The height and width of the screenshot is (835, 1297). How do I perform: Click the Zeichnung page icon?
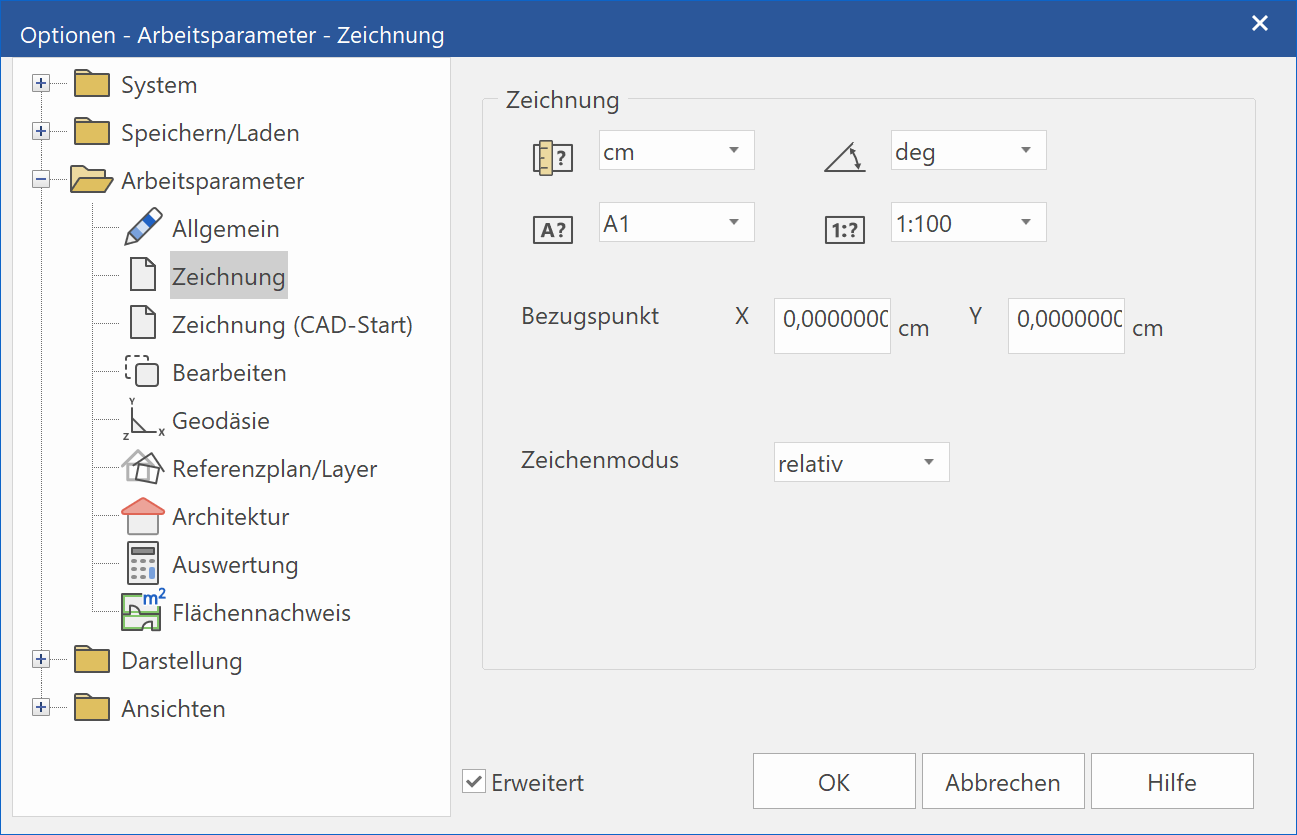pos(143,276)
